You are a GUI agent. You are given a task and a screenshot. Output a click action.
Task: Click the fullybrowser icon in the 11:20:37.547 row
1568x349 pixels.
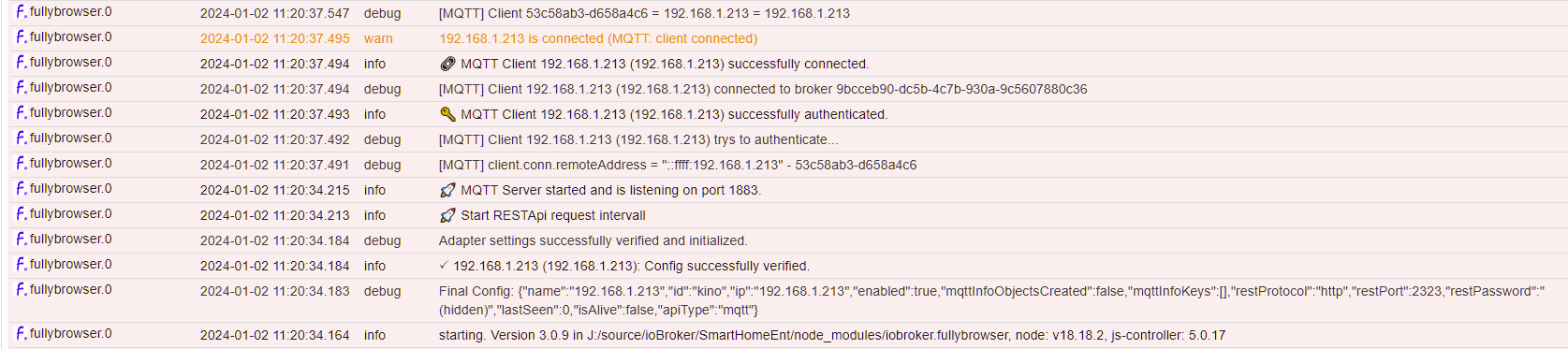(21, 12)
